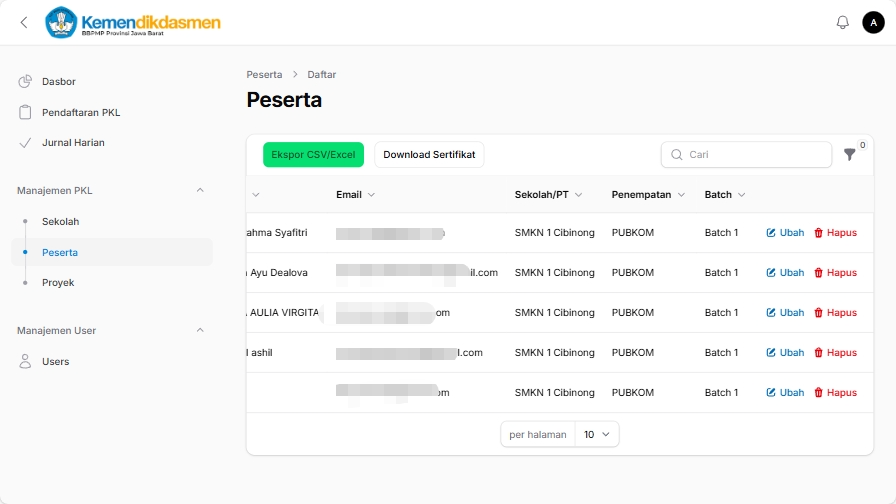Open the Kemendikdasmen logo home
The image size is (896, 504).
(133, 22)
